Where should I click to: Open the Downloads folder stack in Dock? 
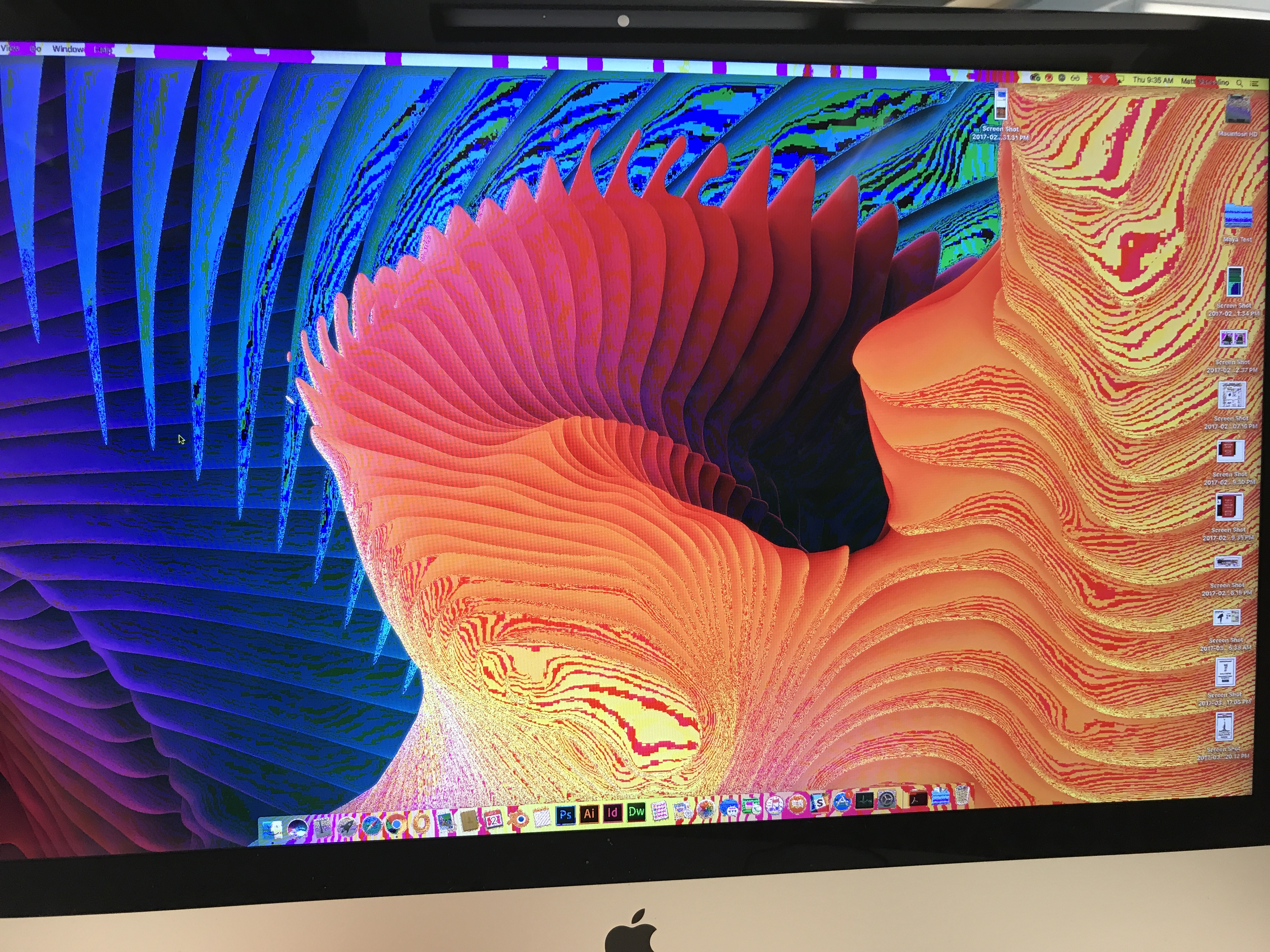[x=941, y=797]
